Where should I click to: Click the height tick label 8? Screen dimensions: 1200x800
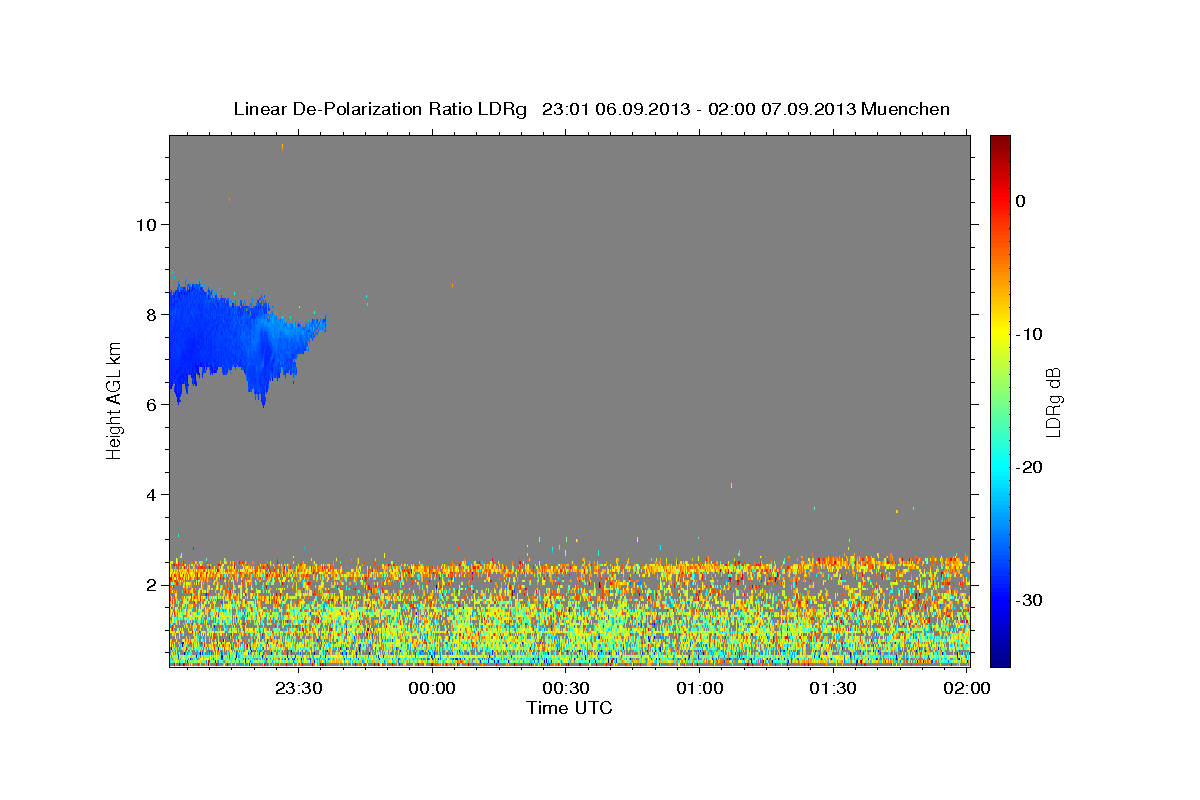coord(151,314)
